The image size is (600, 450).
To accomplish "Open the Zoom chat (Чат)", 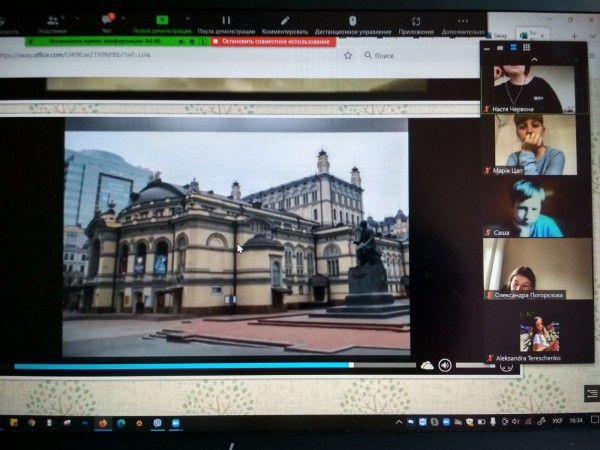I will tap(107, 24).
